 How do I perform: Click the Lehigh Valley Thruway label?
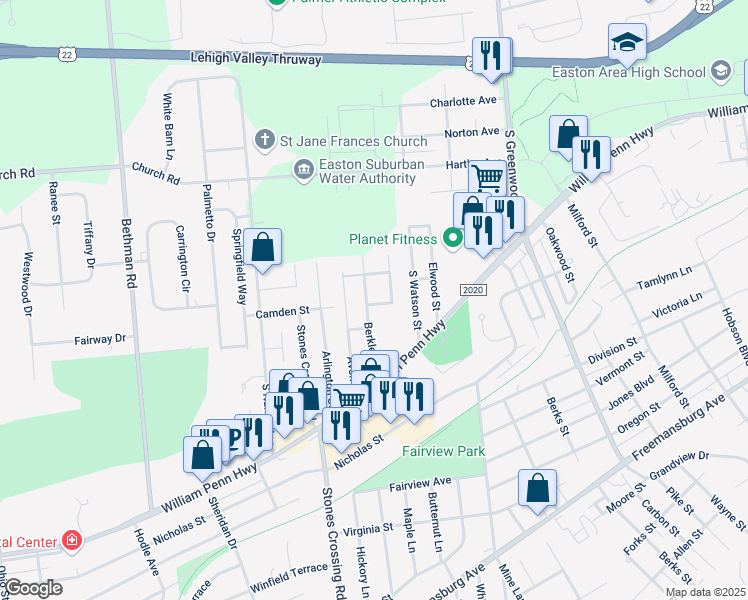pos(256,58)
